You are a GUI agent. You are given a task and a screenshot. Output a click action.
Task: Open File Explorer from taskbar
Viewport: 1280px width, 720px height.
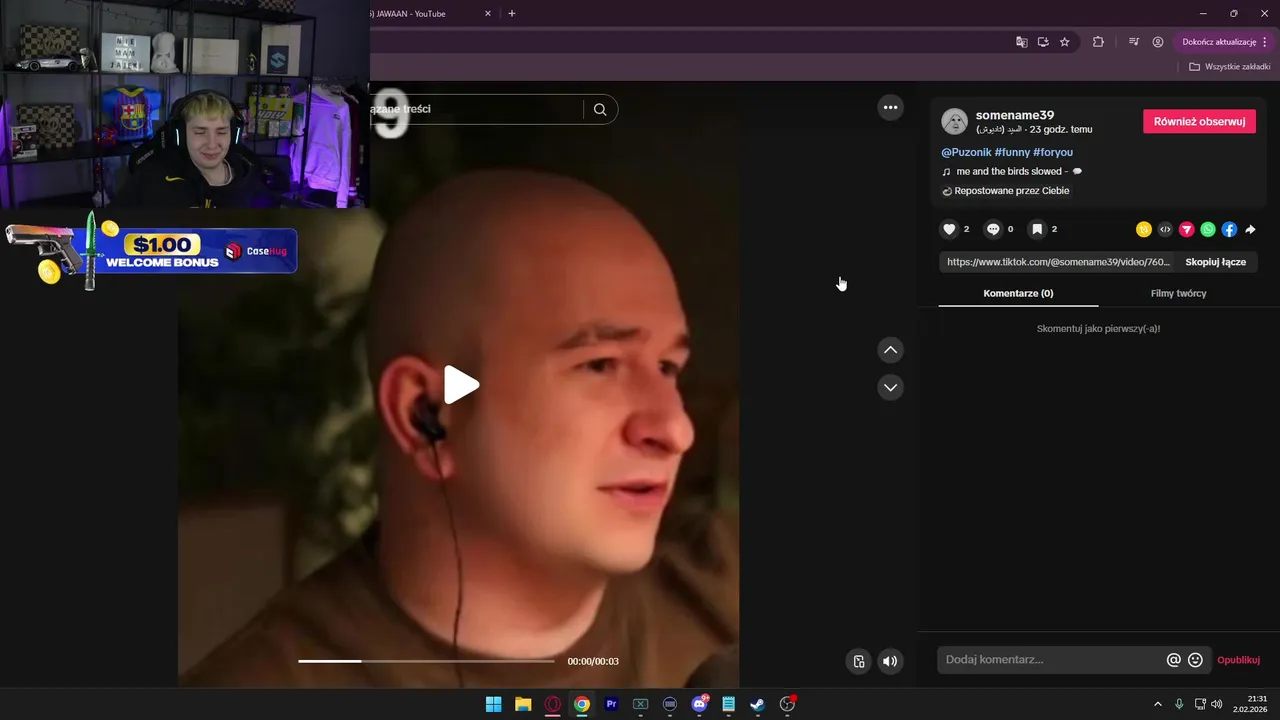[x=523, y=704]
